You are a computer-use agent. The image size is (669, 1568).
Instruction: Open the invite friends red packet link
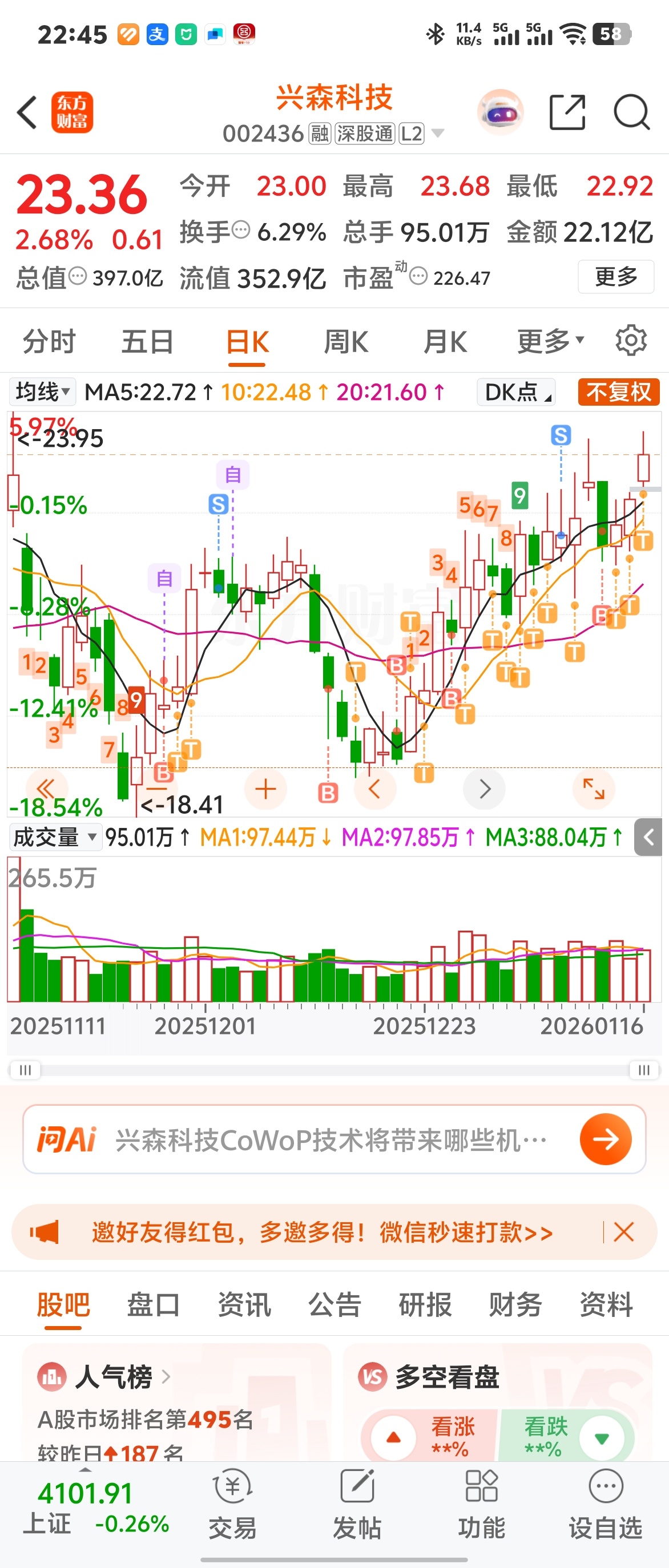click(323, 1232)
